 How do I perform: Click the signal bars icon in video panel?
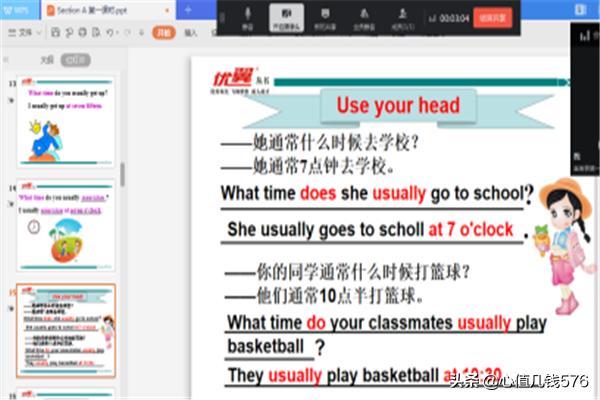click(585, 36)
